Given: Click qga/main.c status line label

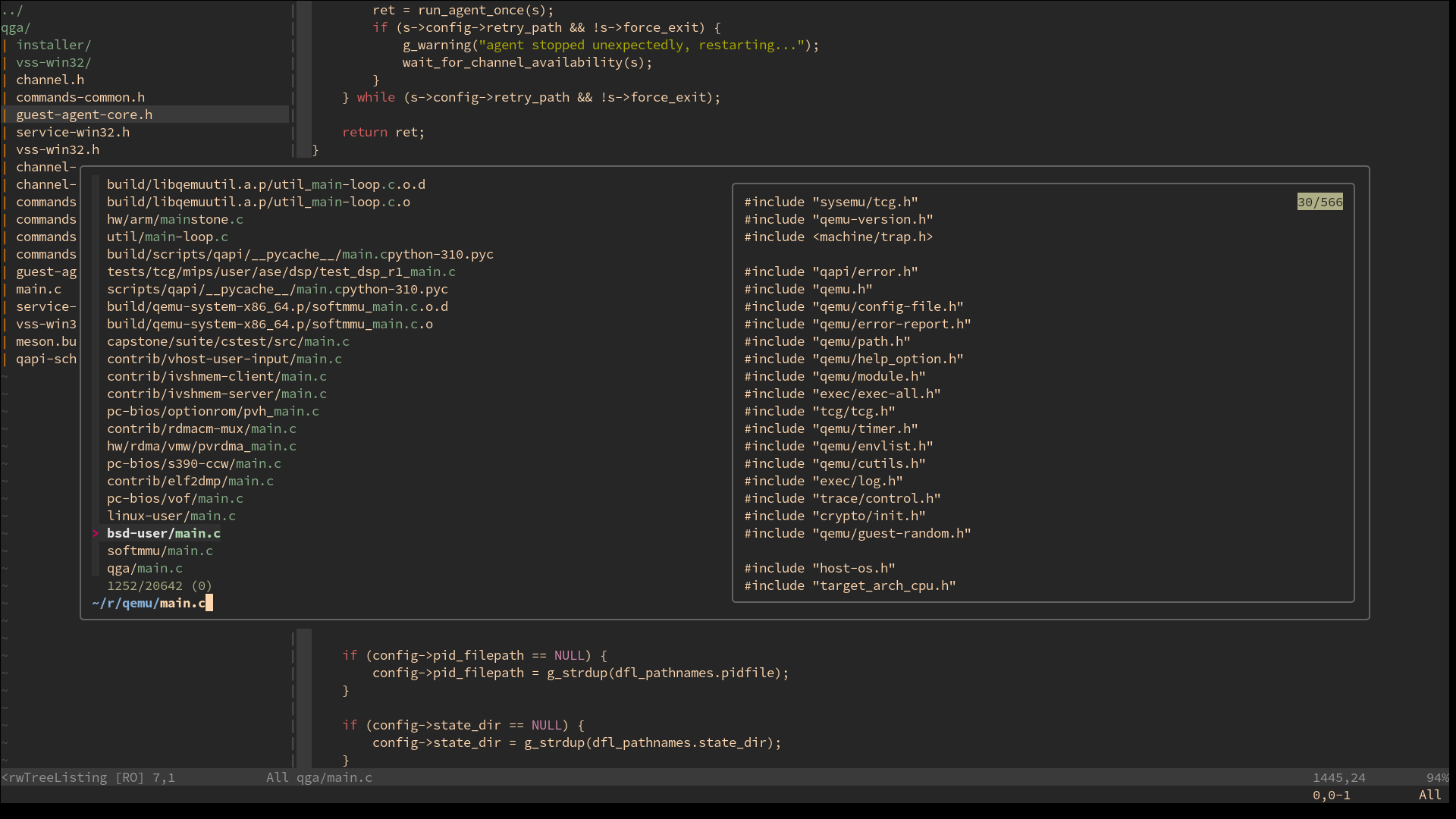Looking at the screenshot, I should [334, 778].
